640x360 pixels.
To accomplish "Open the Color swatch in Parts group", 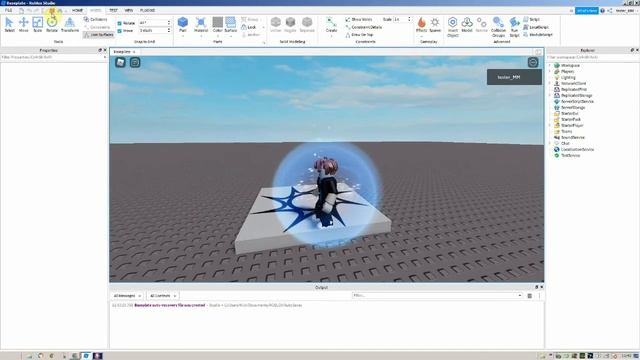I will click(218, 22).
